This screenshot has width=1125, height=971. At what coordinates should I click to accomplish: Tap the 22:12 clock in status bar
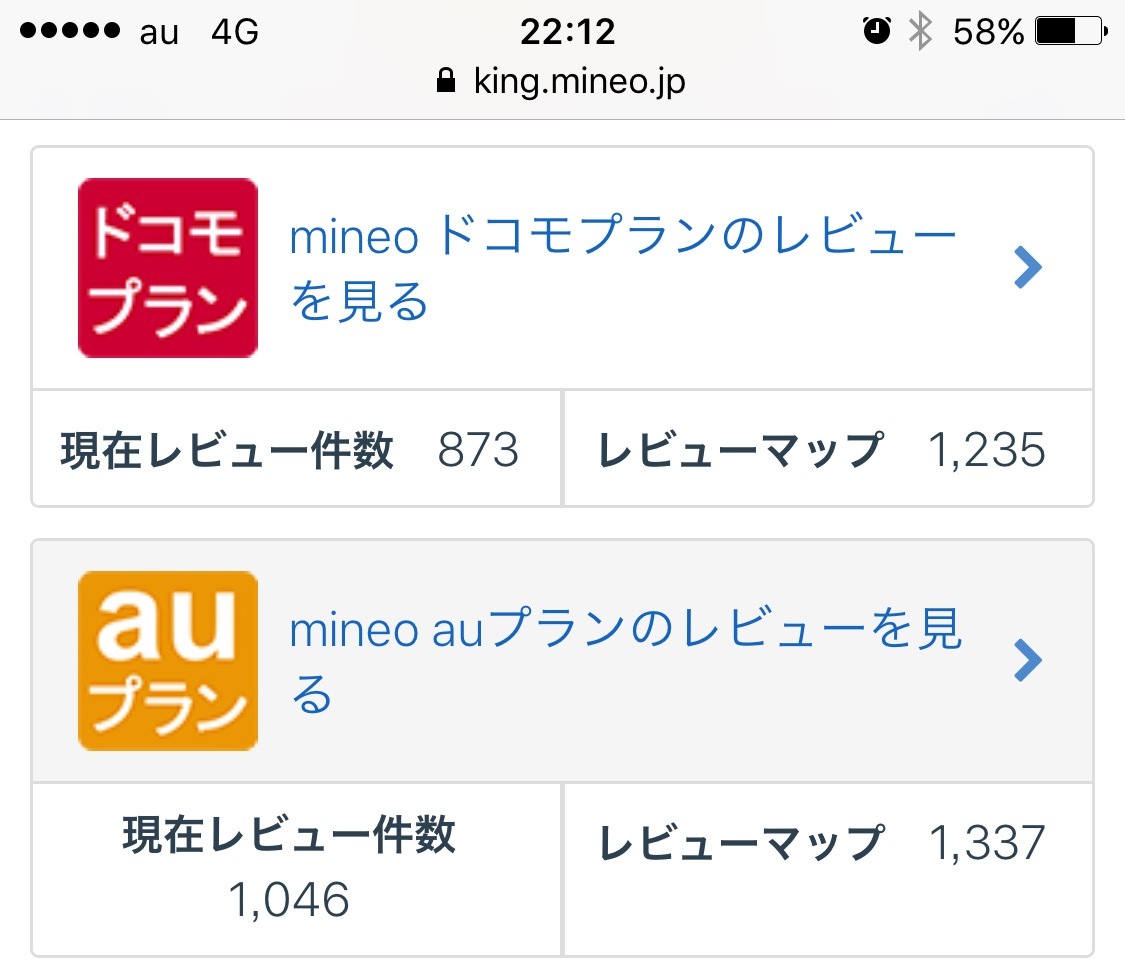point(567,32)
